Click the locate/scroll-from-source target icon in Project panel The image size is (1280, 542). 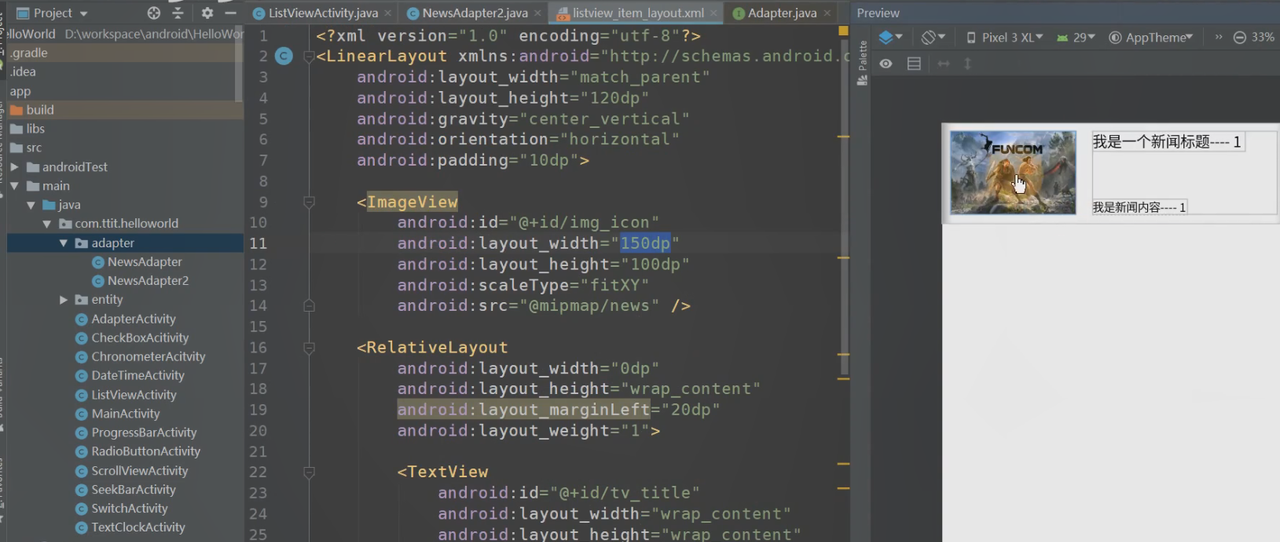[154, 13]
